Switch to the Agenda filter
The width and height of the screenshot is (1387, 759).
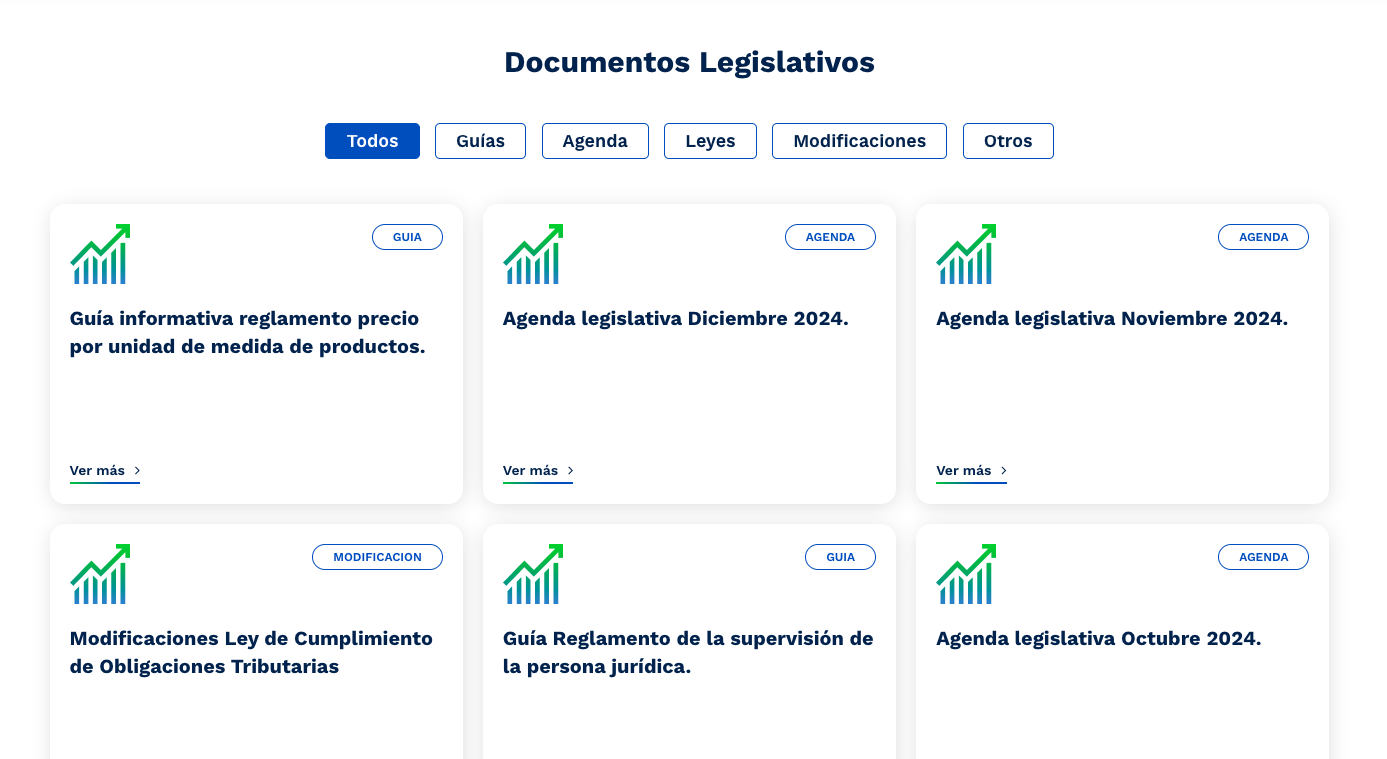coord(595,141)
